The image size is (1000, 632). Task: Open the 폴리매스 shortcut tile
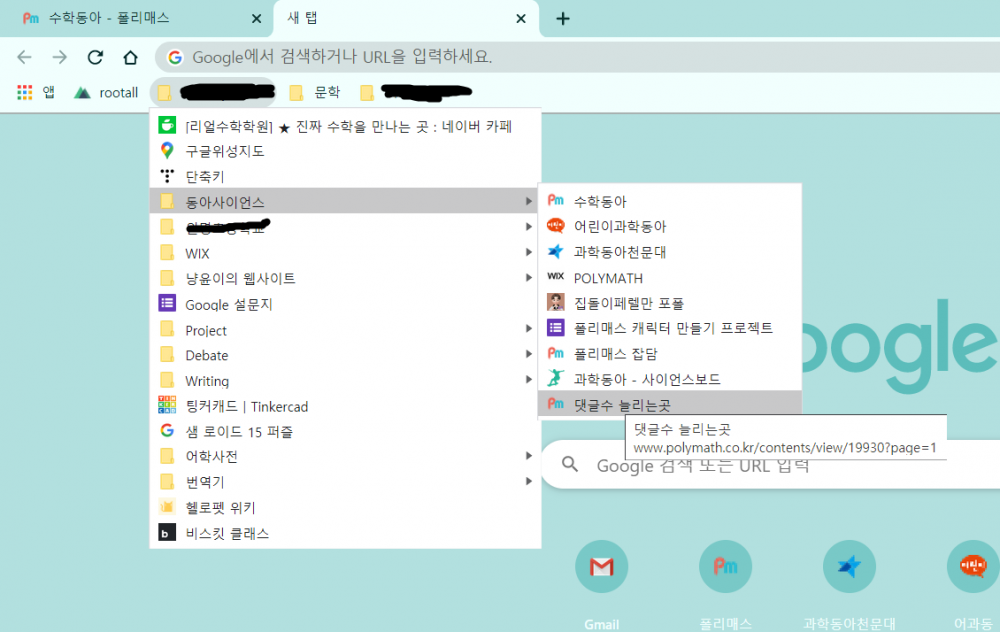click(x=725, y=566)
